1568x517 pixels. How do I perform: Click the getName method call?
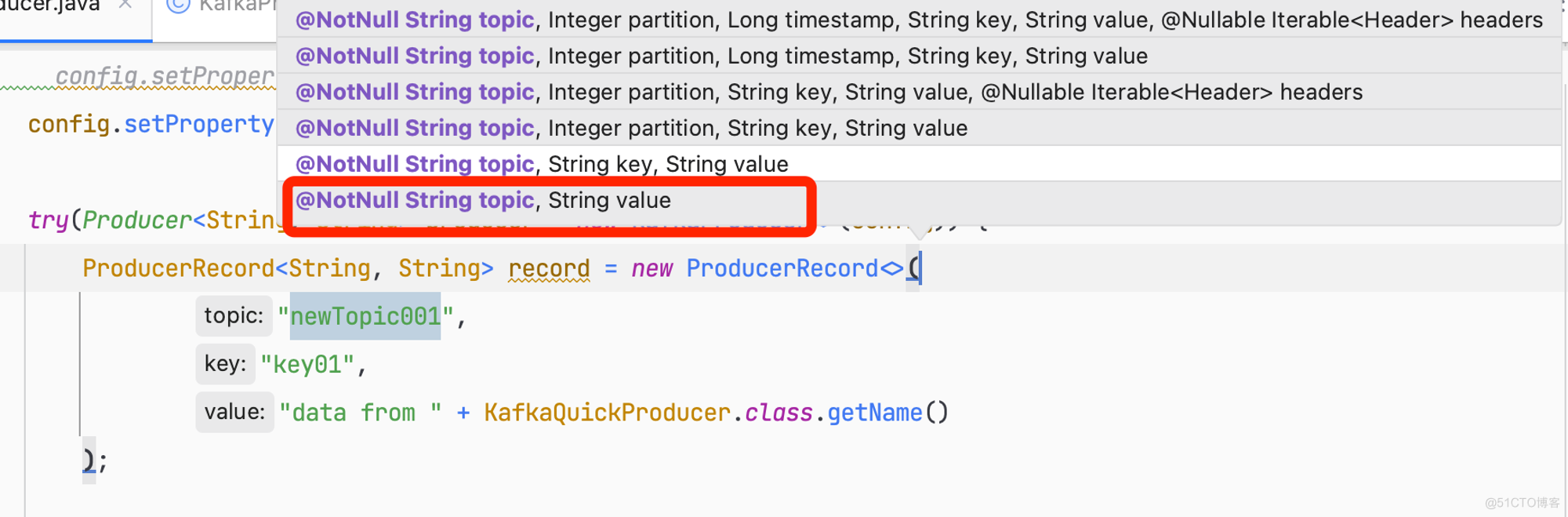(874, 413)
